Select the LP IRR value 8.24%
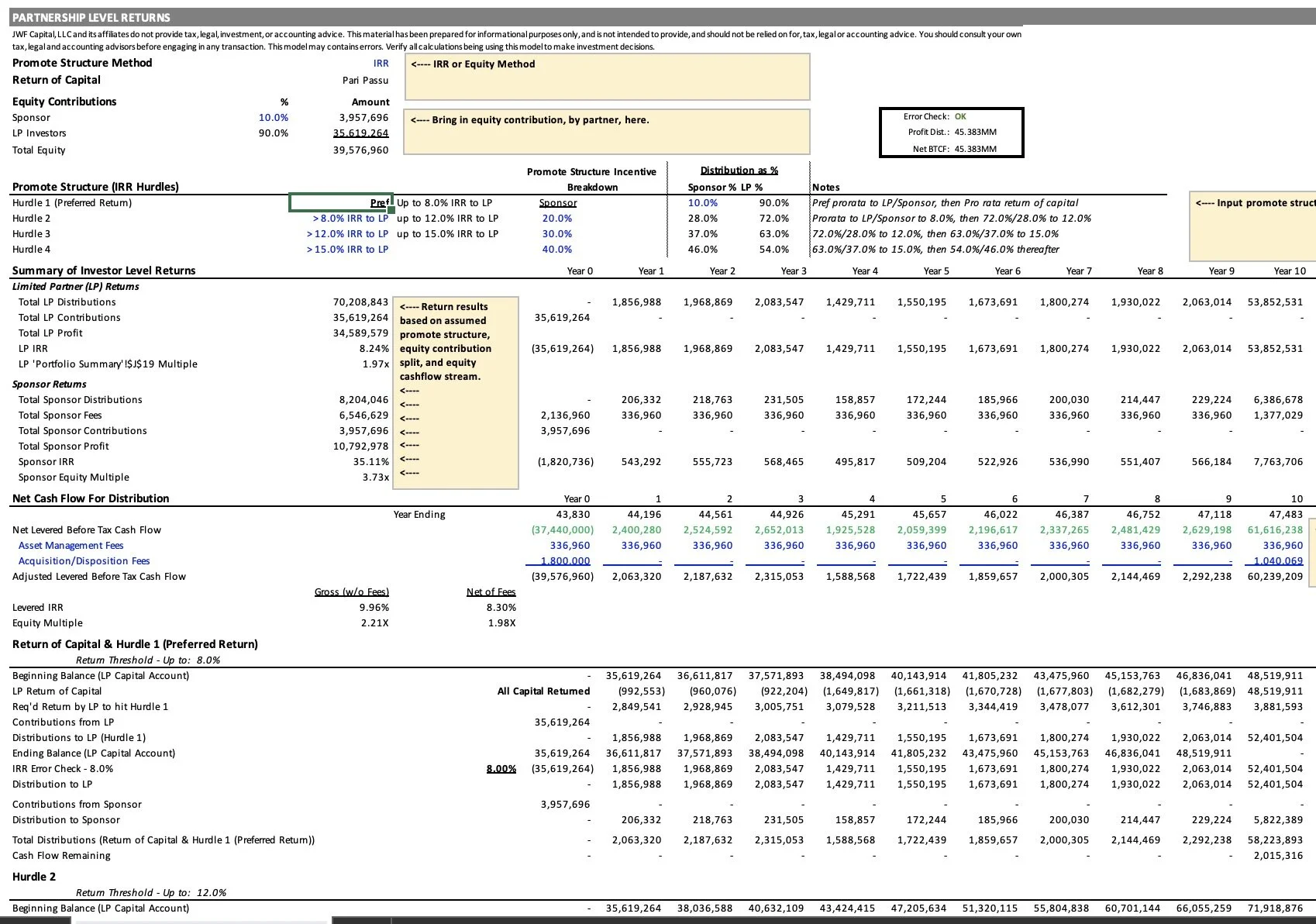The width and height of the screenshot is (1316, 924). point(374,349)
